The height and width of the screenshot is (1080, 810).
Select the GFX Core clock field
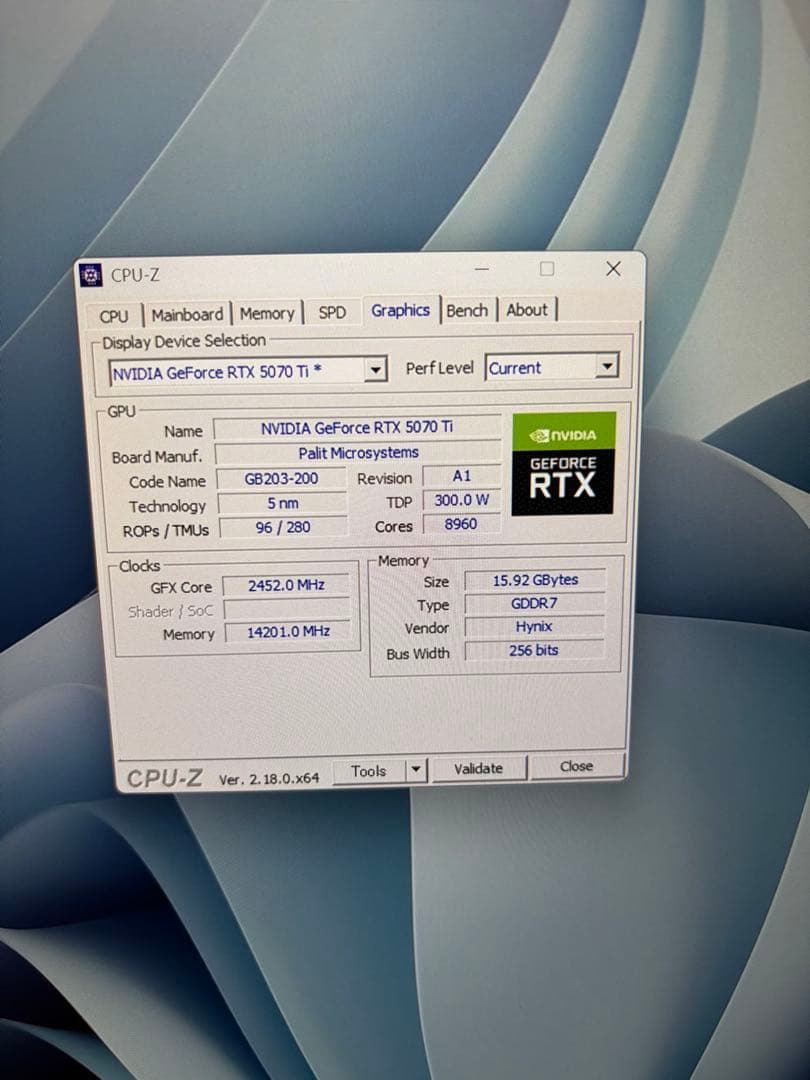[x=289, y=586]
